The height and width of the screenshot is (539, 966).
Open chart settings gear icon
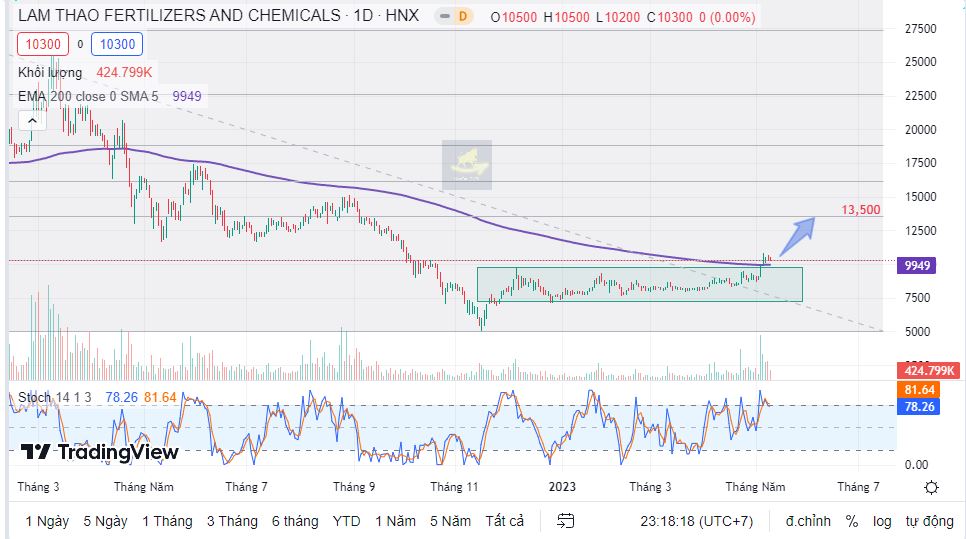931,487
